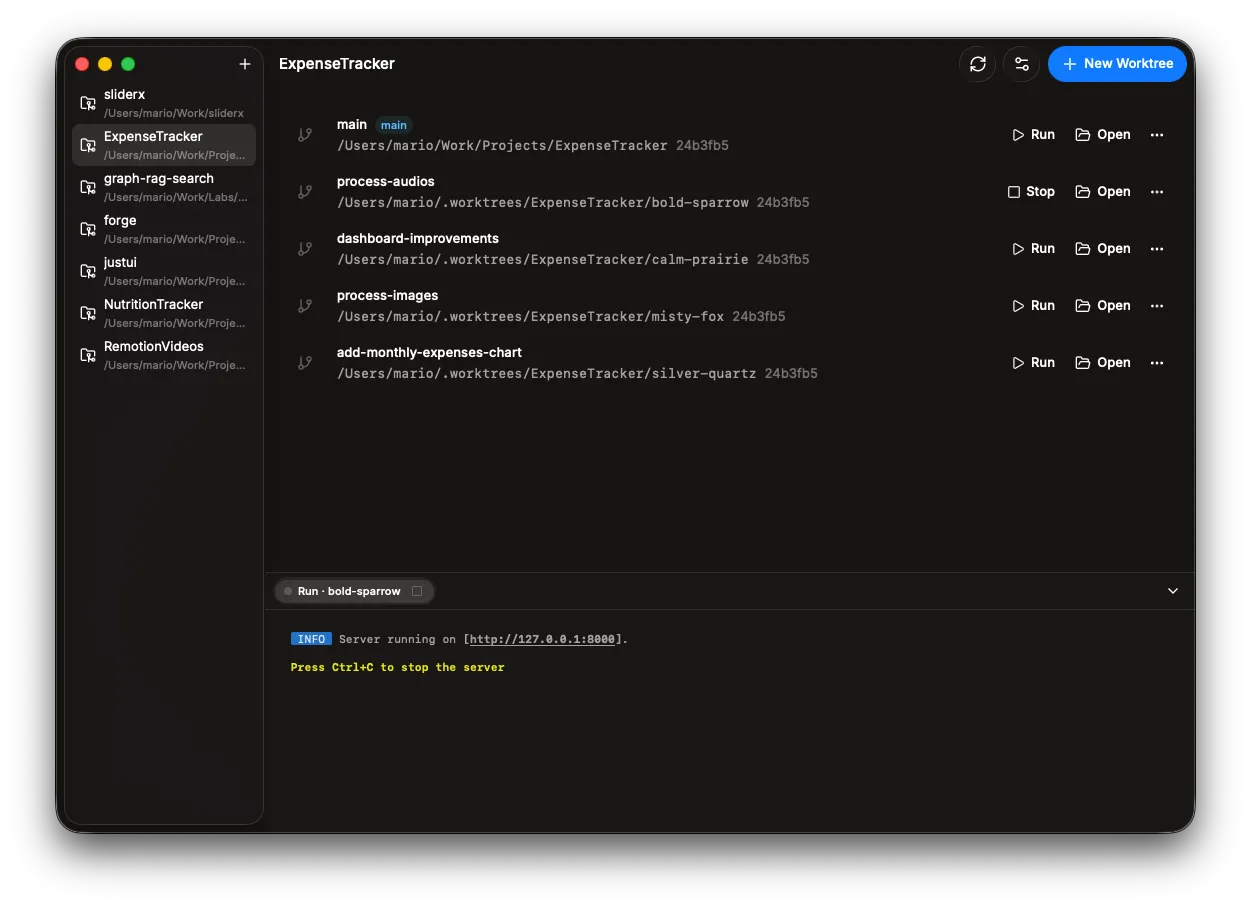This screenshot has width=1251, height=907.
Task: Click the folder icon beside forge
Action: click(x=88, y=229)
